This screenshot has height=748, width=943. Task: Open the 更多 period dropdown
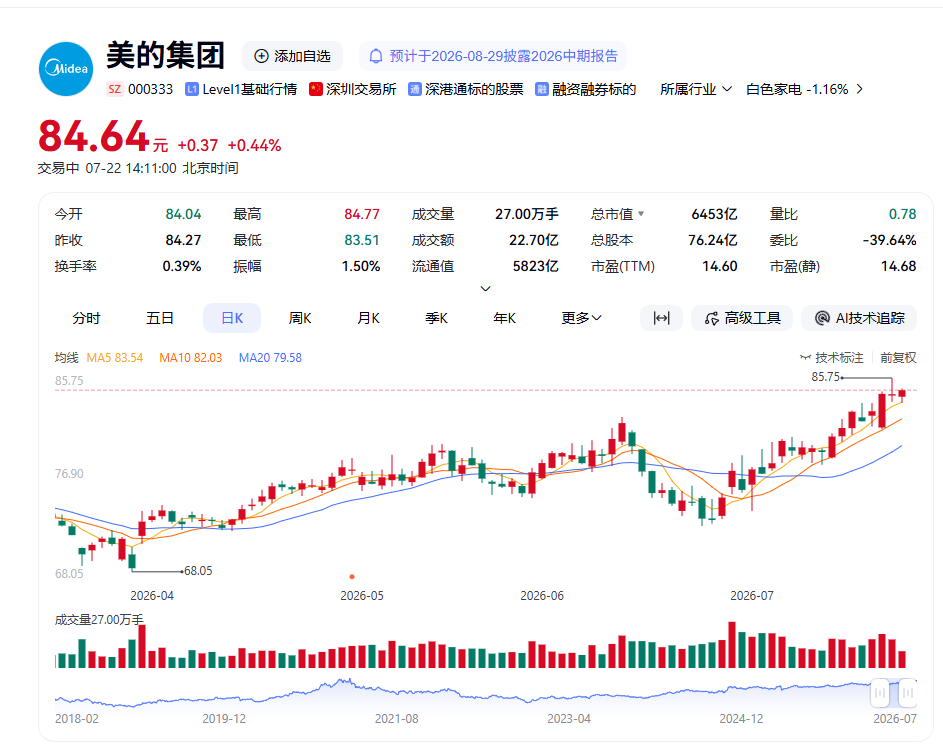(582, 318)
